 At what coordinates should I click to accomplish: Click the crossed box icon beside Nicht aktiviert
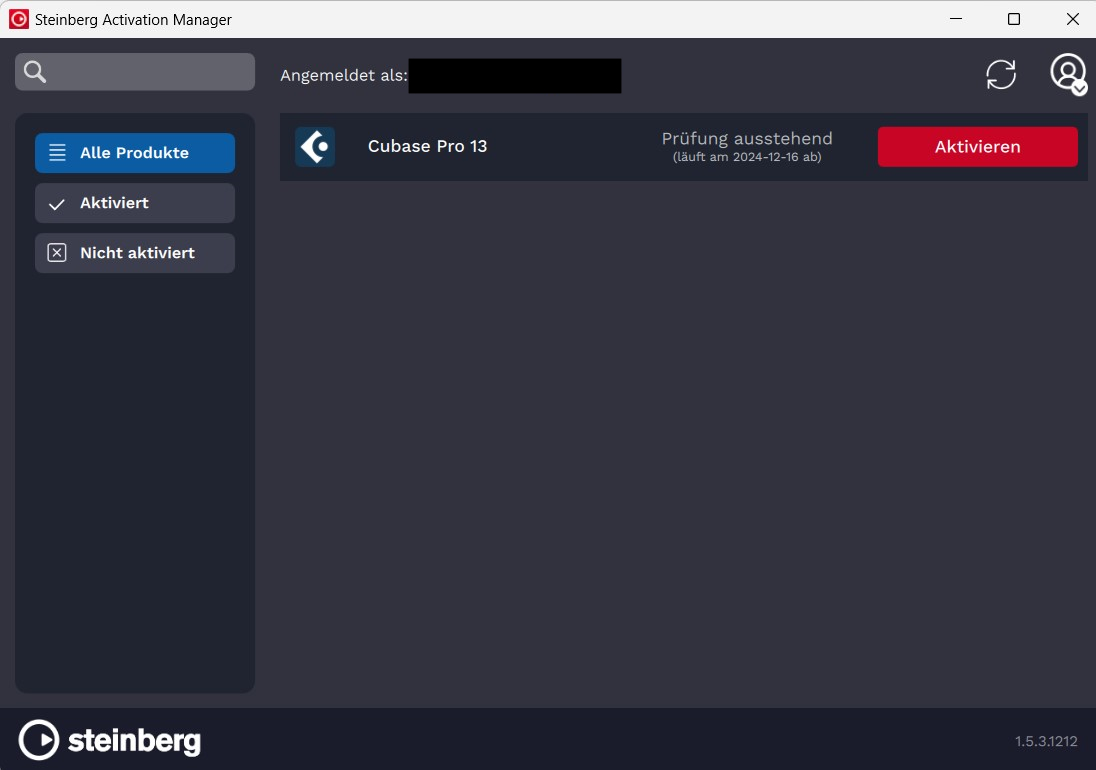[58, 253]
